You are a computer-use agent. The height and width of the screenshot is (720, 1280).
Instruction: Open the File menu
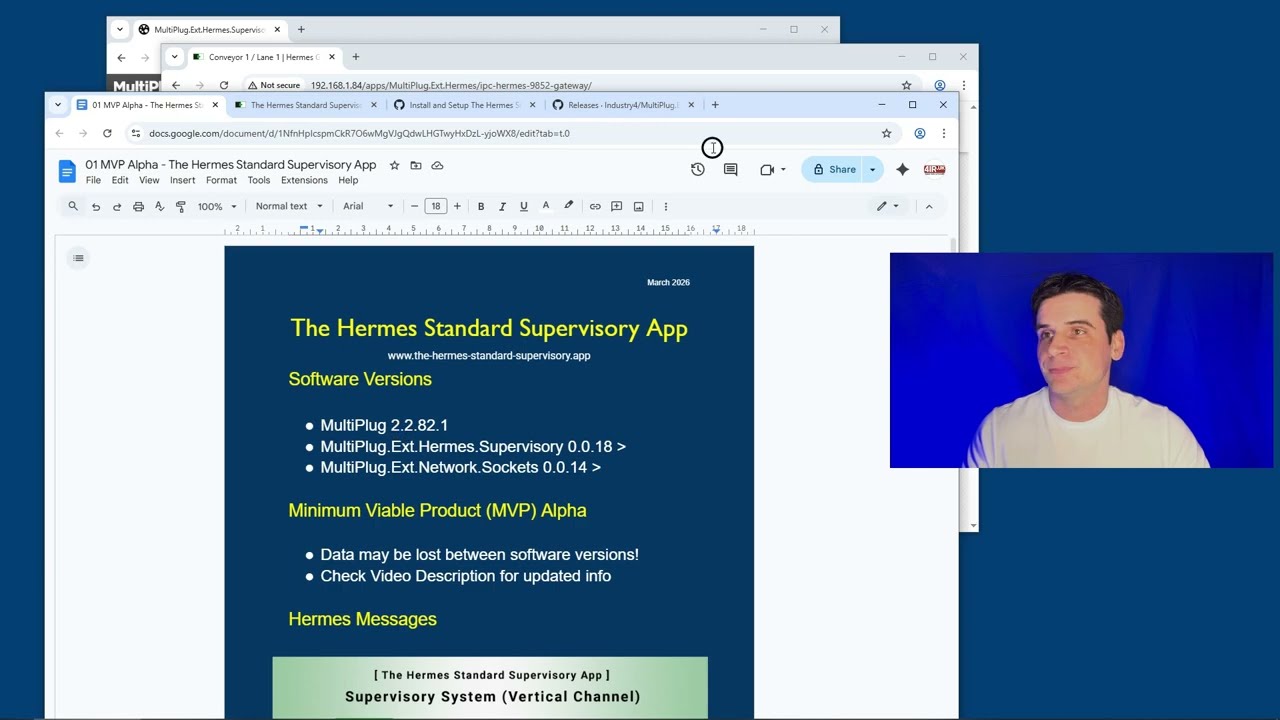[93, 180]
